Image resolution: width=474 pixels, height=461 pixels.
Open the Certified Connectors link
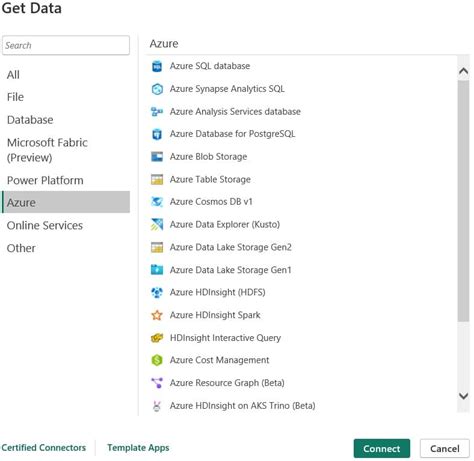(44, 447)
